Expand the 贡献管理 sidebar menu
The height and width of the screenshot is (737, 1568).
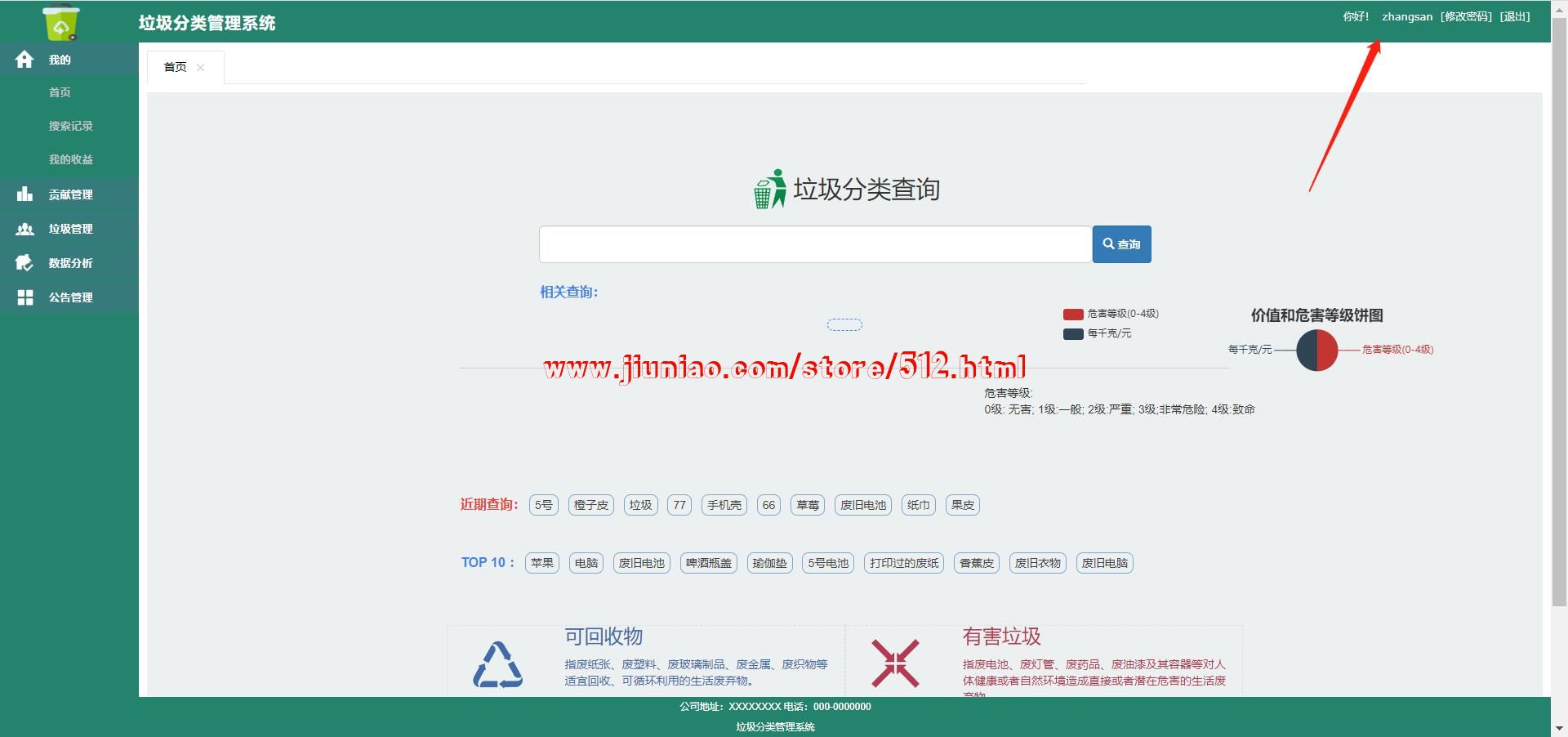[70, 194]
